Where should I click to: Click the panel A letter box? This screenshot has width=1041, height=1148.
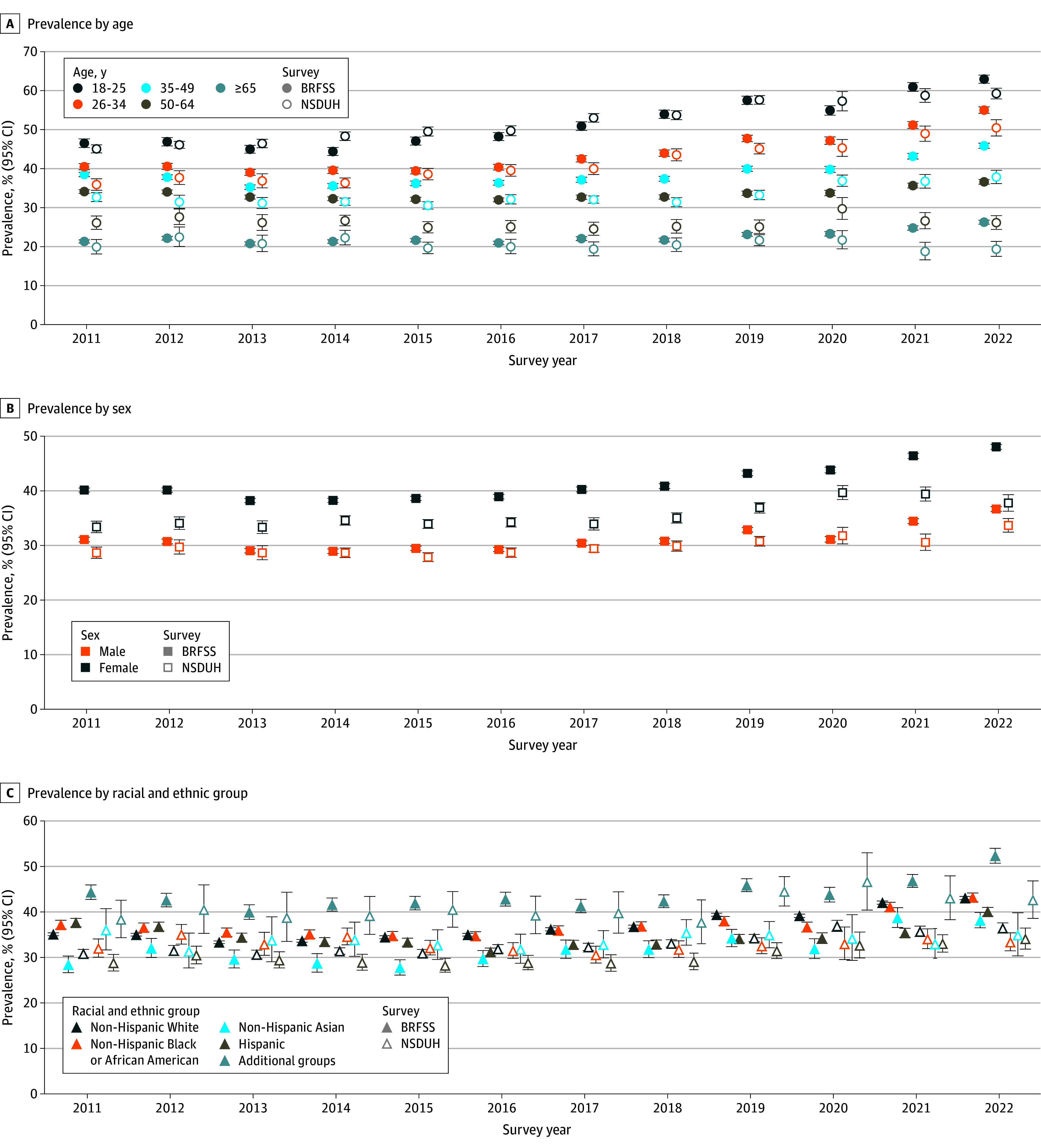pyautogui.click(x=10, y=24)
